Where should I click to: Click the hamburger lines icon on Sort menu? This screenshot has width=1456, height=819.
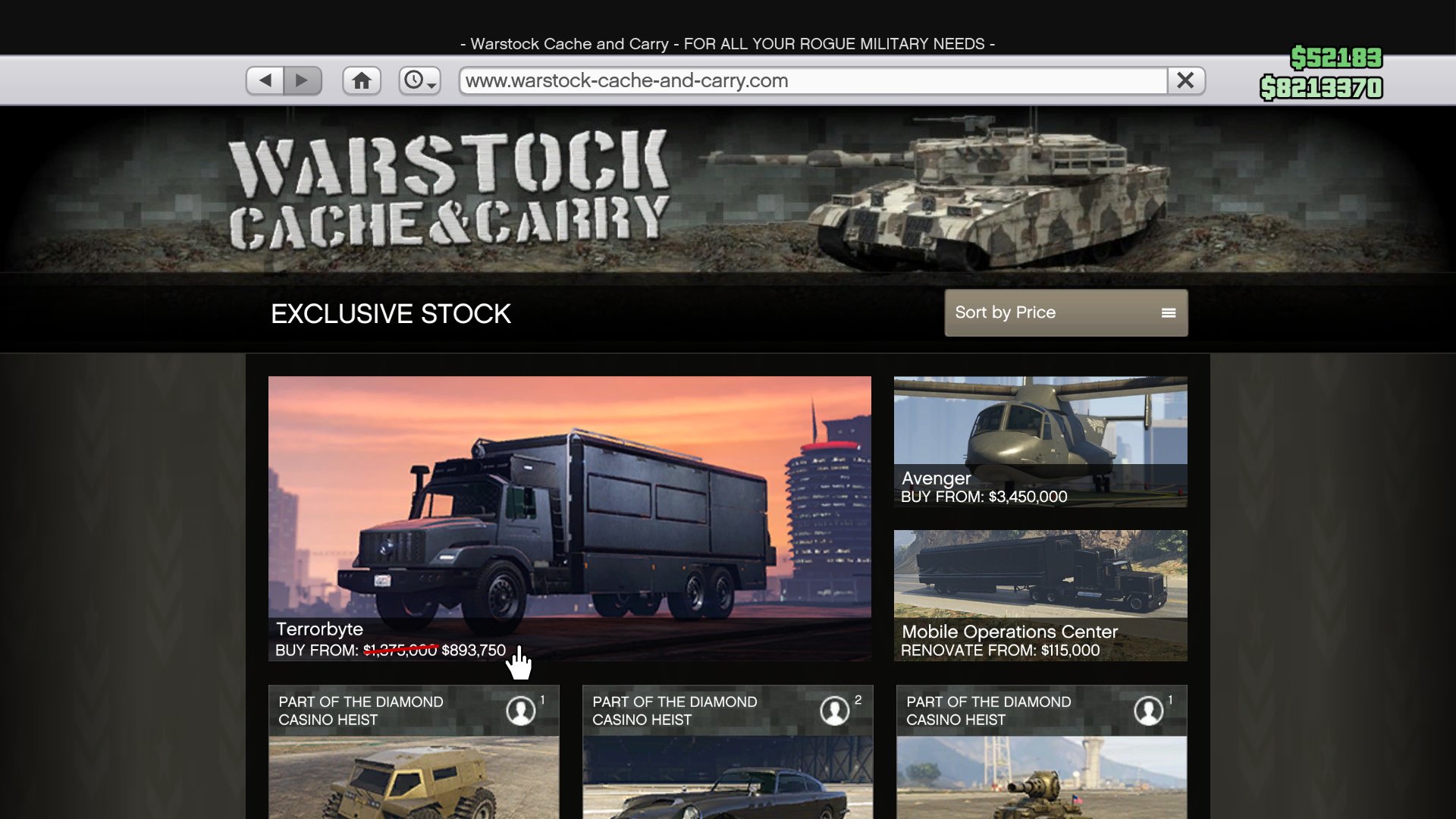pos(1168,312)
